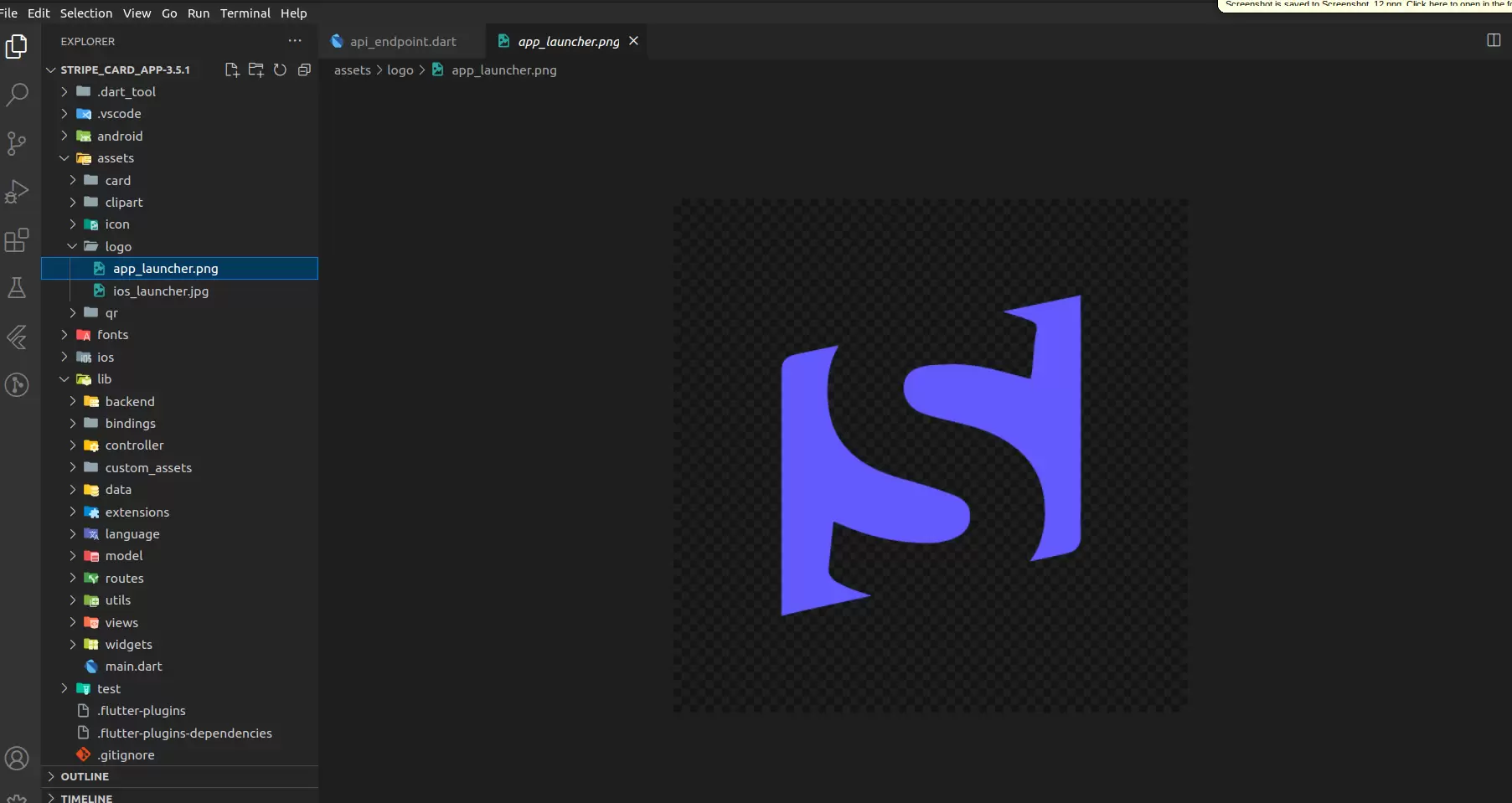Expand the icon folder

click(179, 224)
